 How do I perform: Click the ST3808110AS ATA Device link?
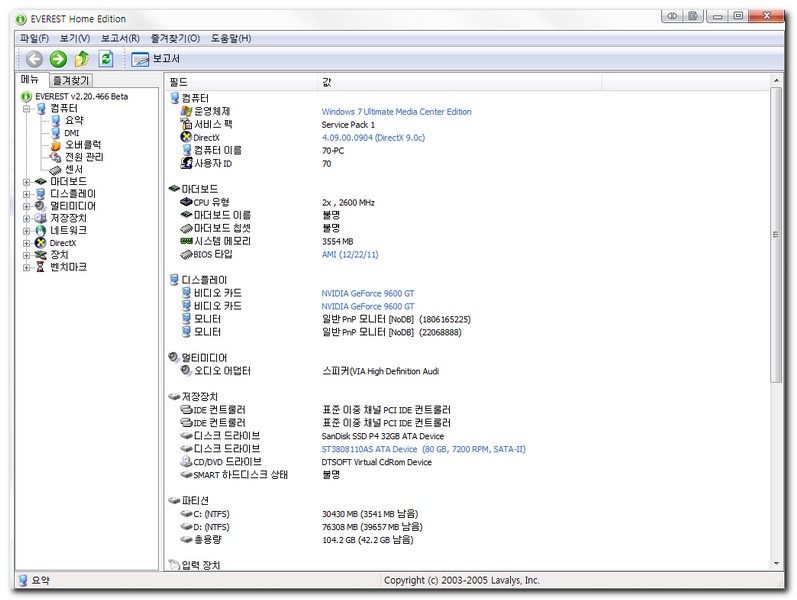422,450
